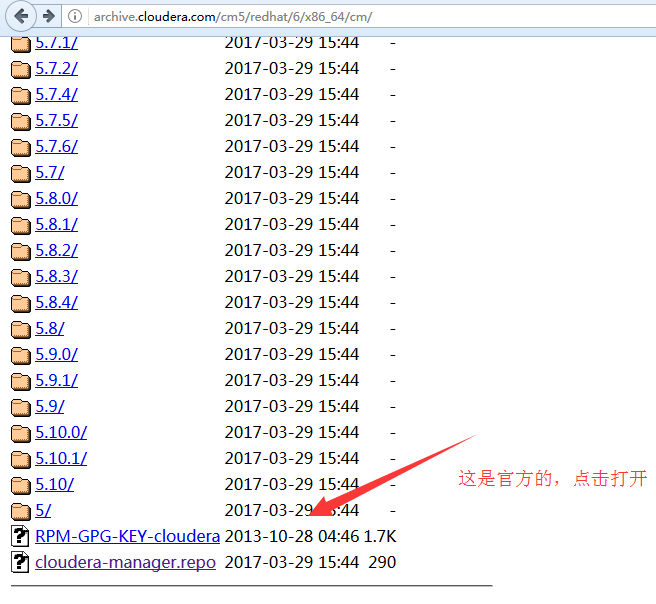
Task: Click the modified date in the 5.10.0/ row
Action: [292, 432]
